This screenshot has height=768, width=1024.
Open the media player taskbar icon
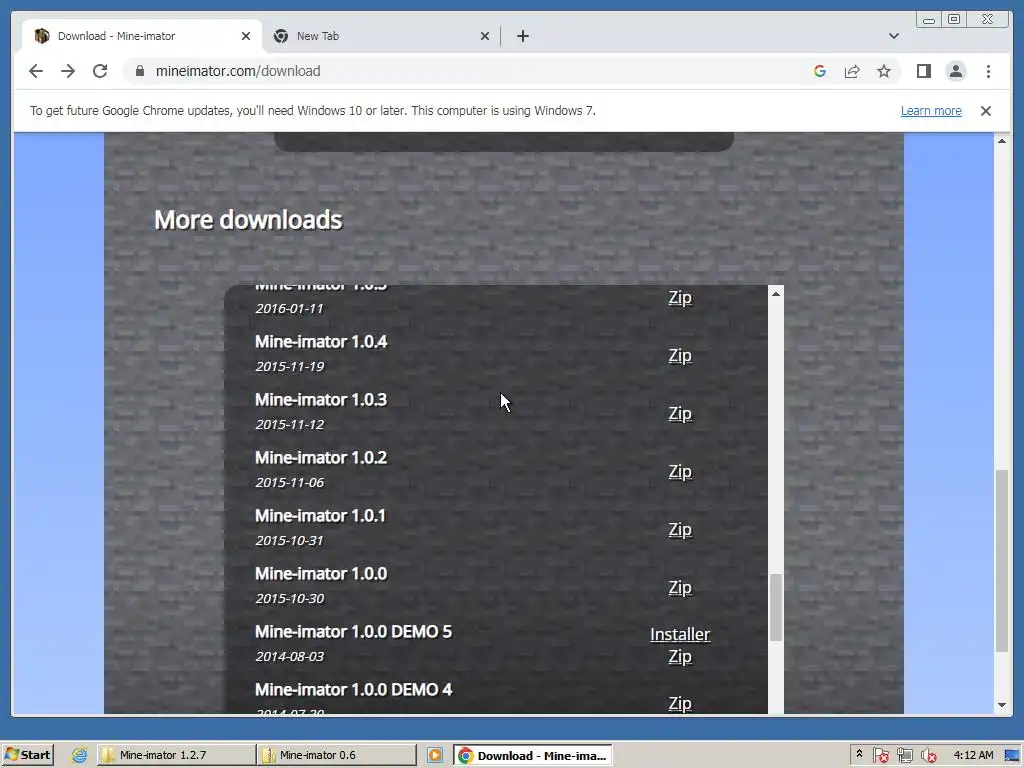point(435,755)
